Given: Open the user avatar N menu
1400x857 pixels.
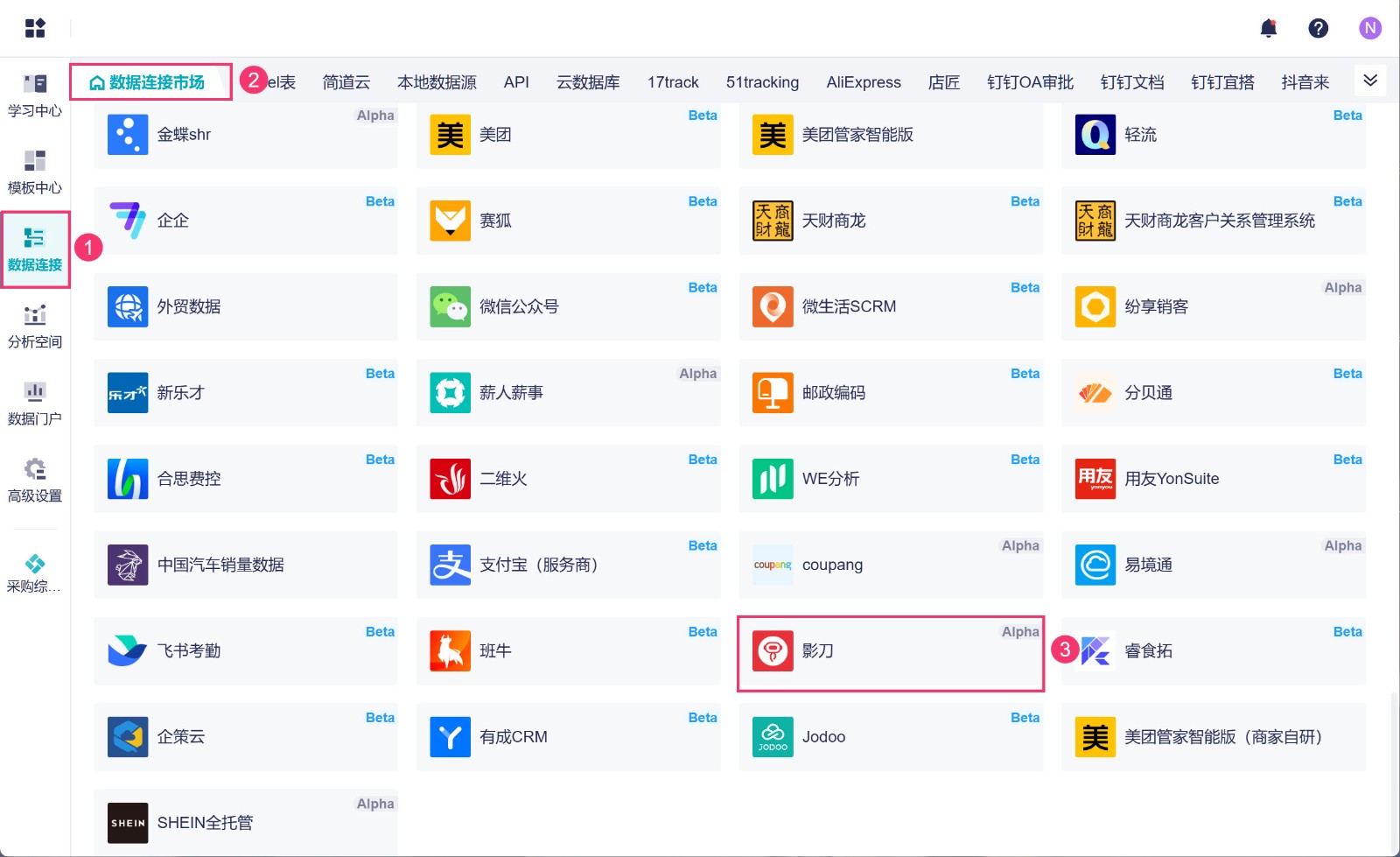Looking at the screenshot, I should coord(1370,28).
